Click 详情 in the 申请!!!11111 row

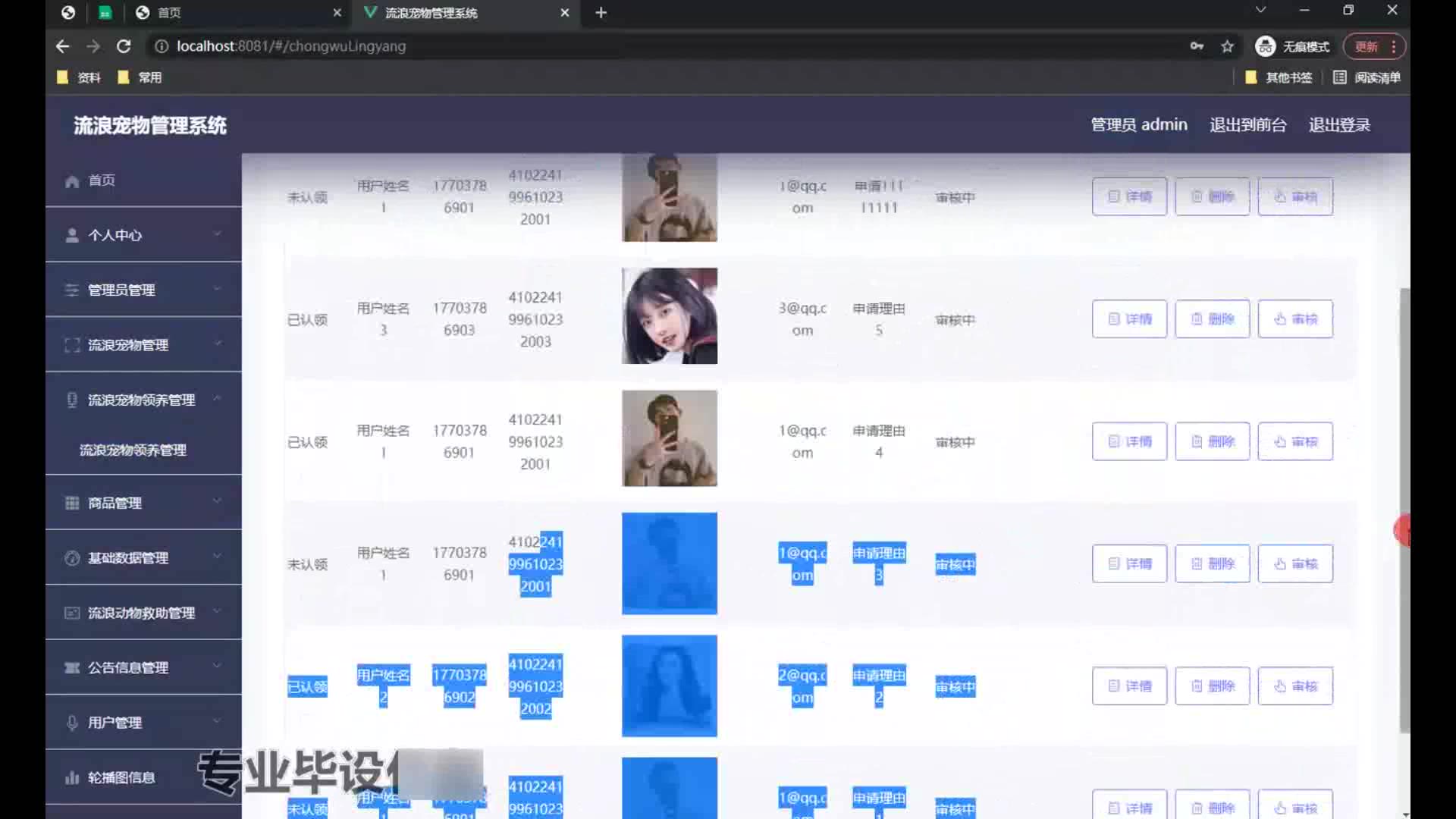point(1129,196)
